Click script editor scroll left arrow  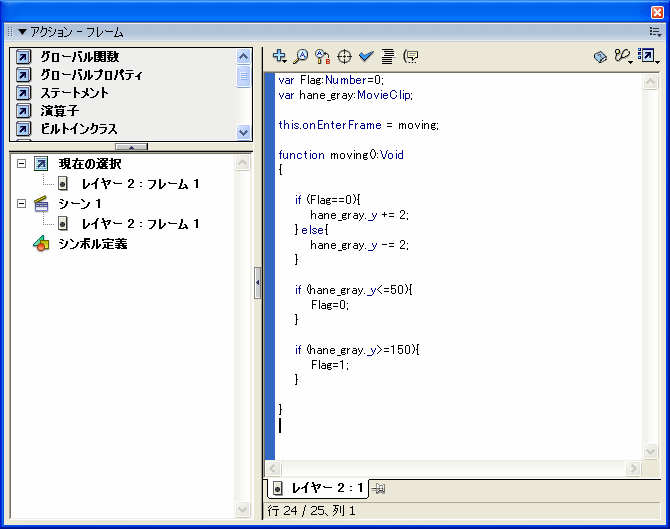coord(273,468)
